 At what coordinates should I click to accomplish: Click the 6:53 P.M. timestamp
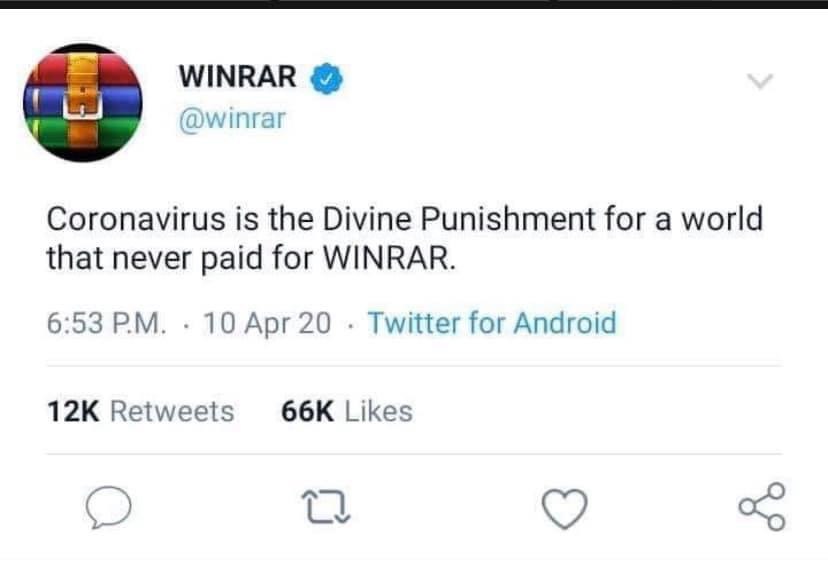pos(106,323)
